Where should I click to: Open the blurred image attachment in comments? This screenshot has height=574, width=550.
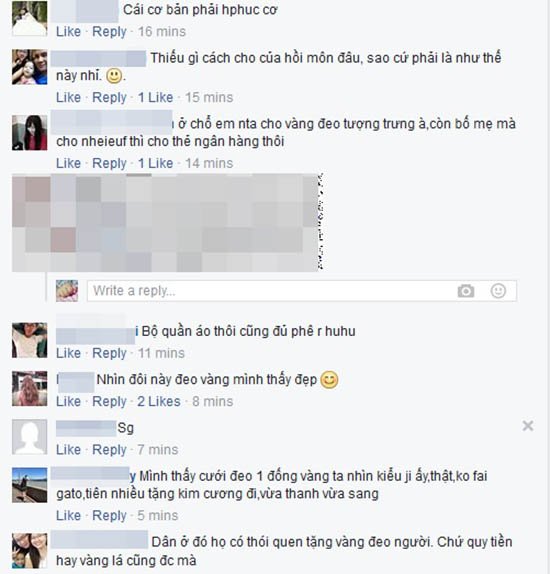click(167, 223)
